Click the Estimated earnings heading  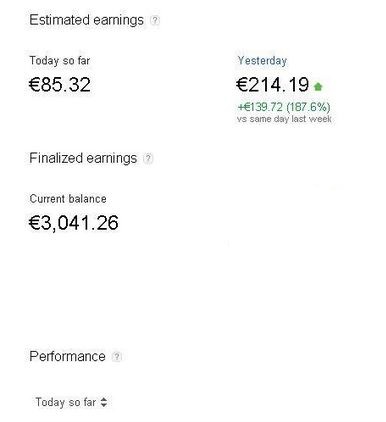(x=86, y=20)
